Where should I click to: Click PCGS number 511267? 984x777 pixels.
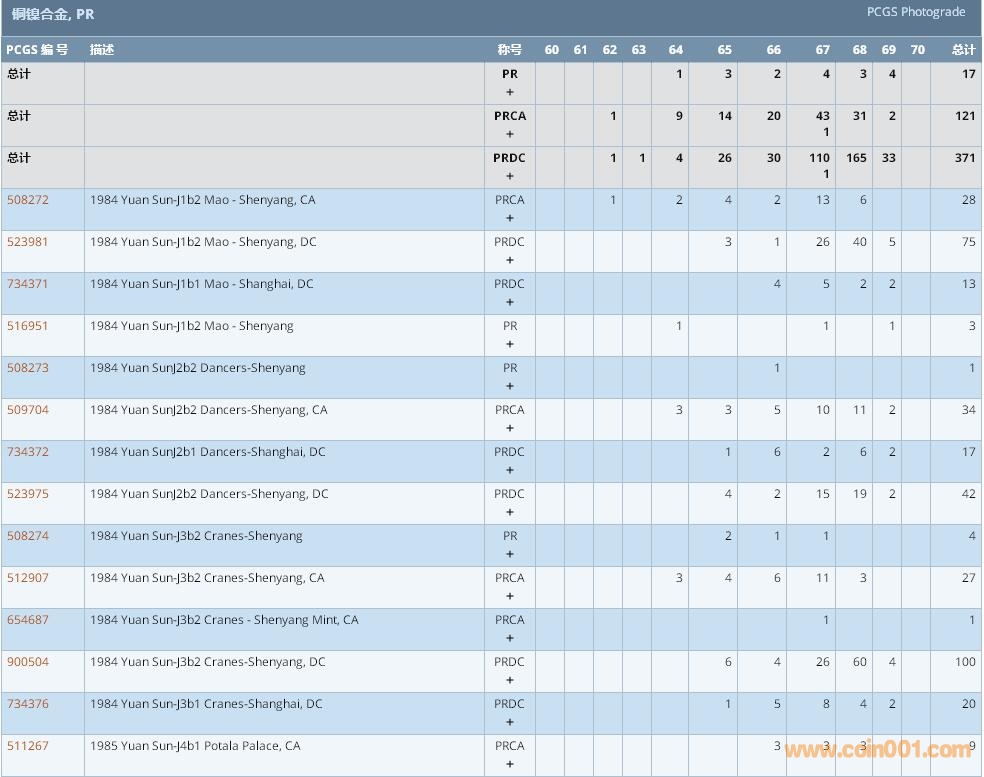tap(28, 746)
